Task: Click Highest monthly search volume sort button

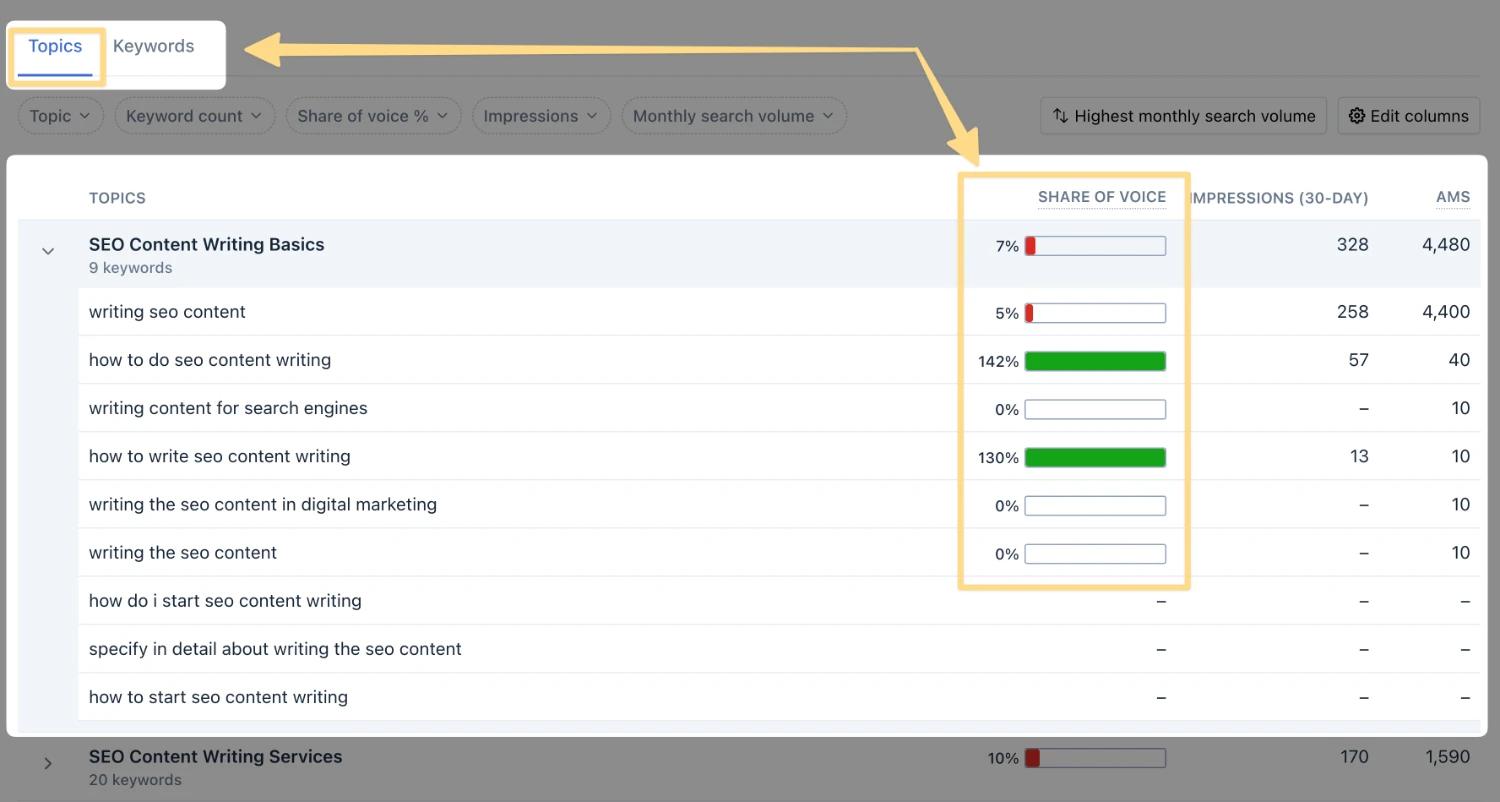Action: [1184, 116]
